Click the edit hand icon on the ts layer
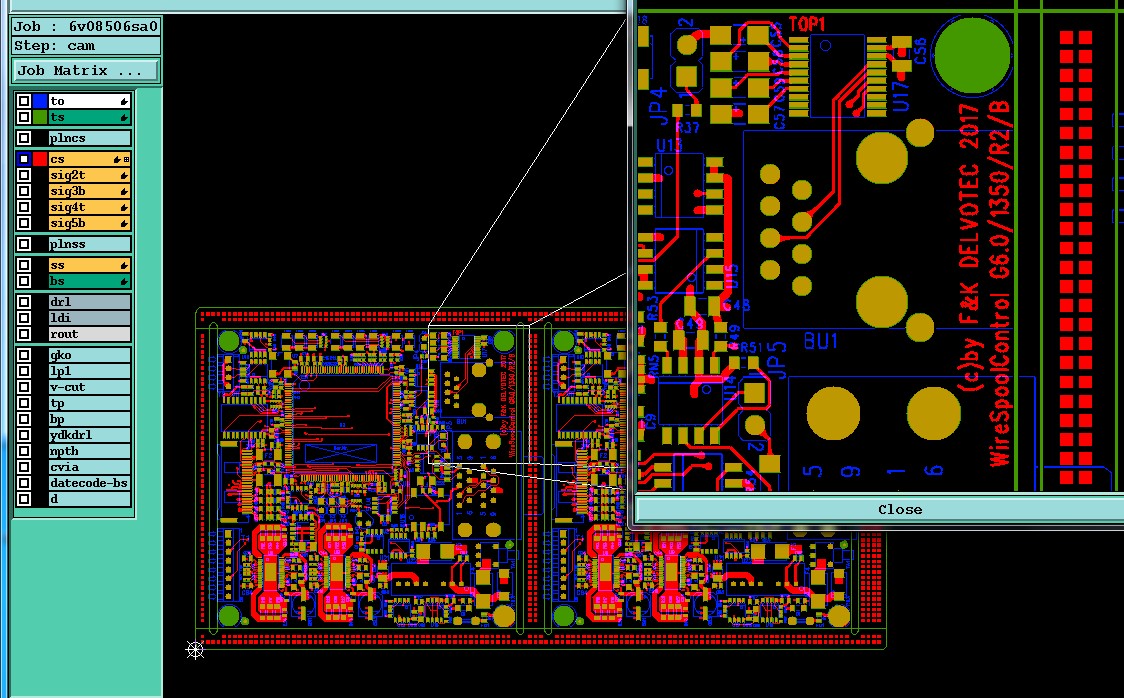Image resolution: width=1124 pixels, height=698 pixels. [x=124, y=118]
